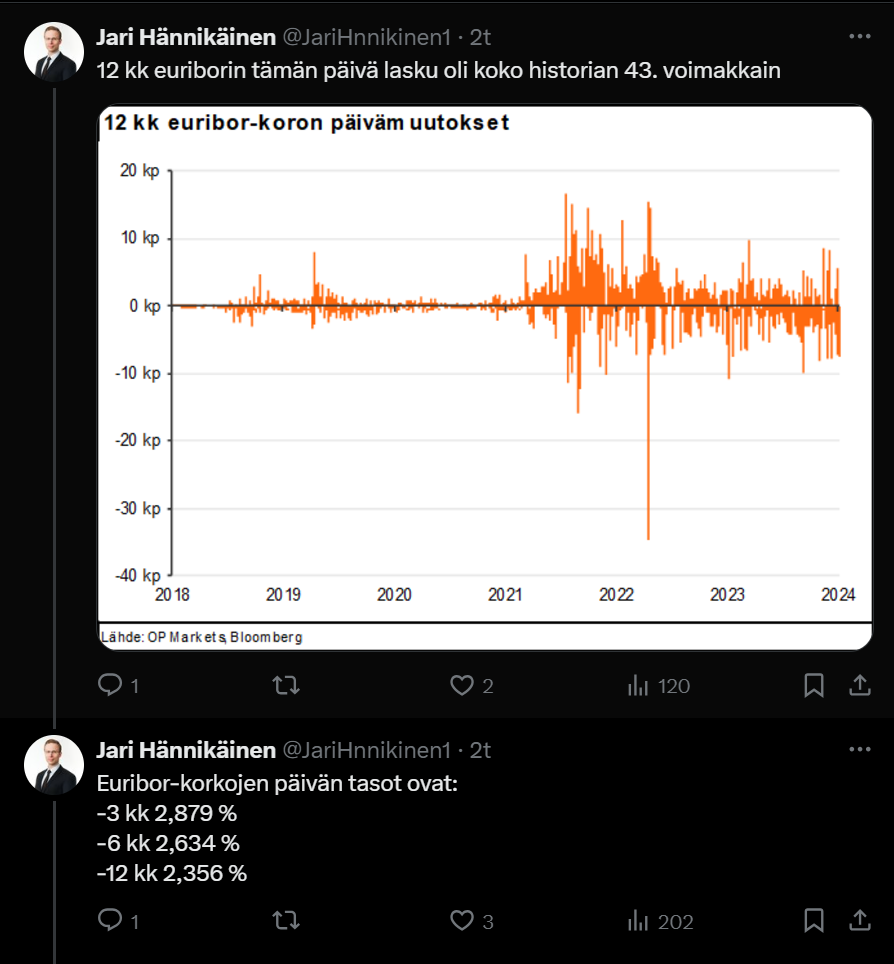This screenshot has width=894, height=964.
Task: Repost the second tweet about päivän tasot
Action: 286,920
